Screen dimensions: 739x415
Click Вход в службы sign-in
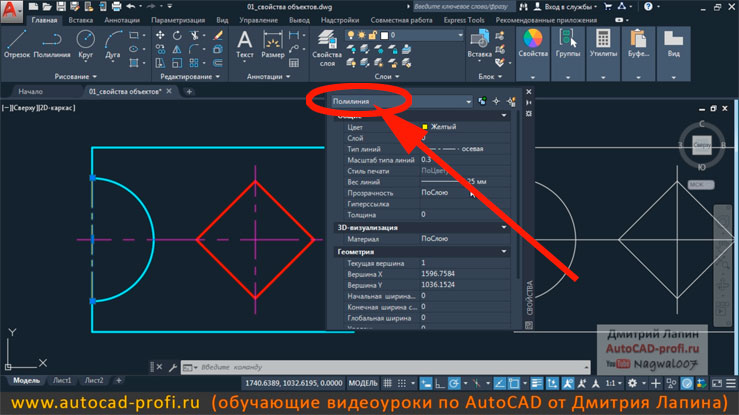tap(566, 7)
